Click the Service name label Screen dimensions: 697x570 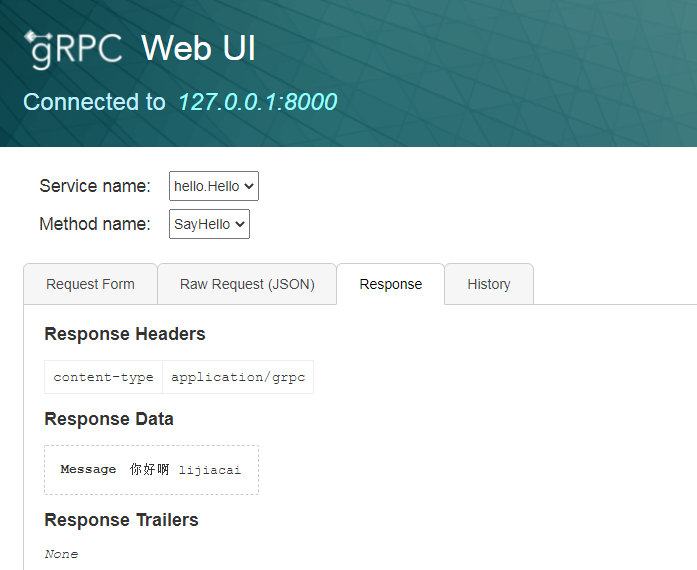point(95,186)
